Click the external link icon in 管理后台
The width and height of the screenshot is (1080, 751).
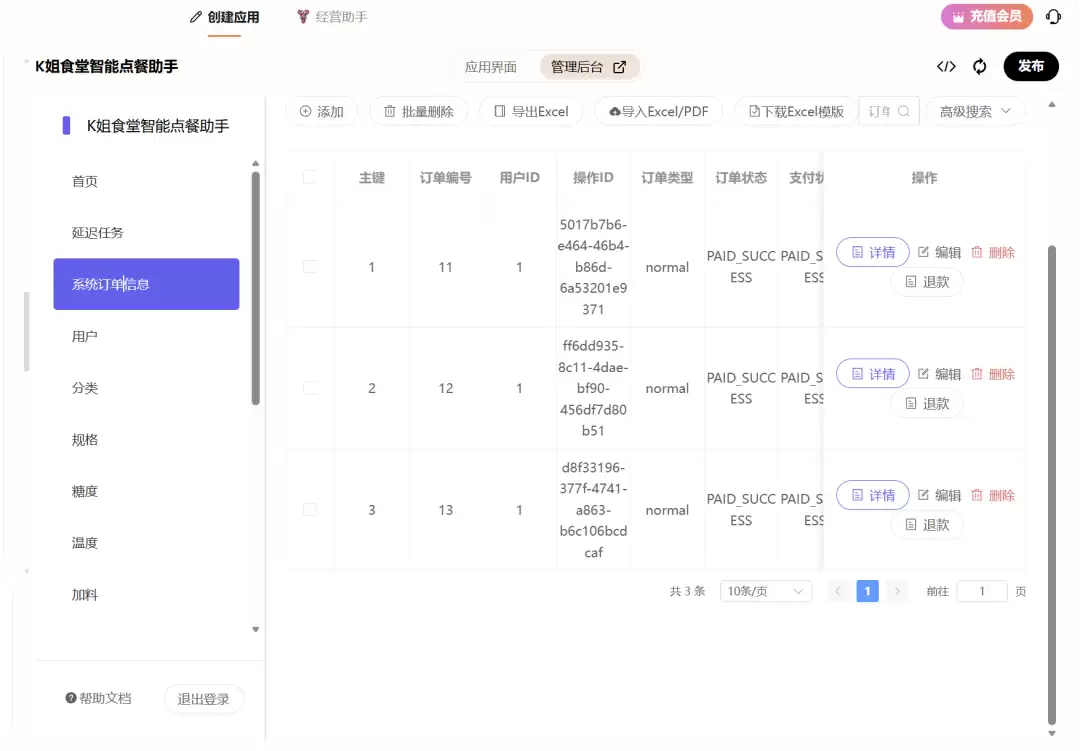(x=619, y=67)
